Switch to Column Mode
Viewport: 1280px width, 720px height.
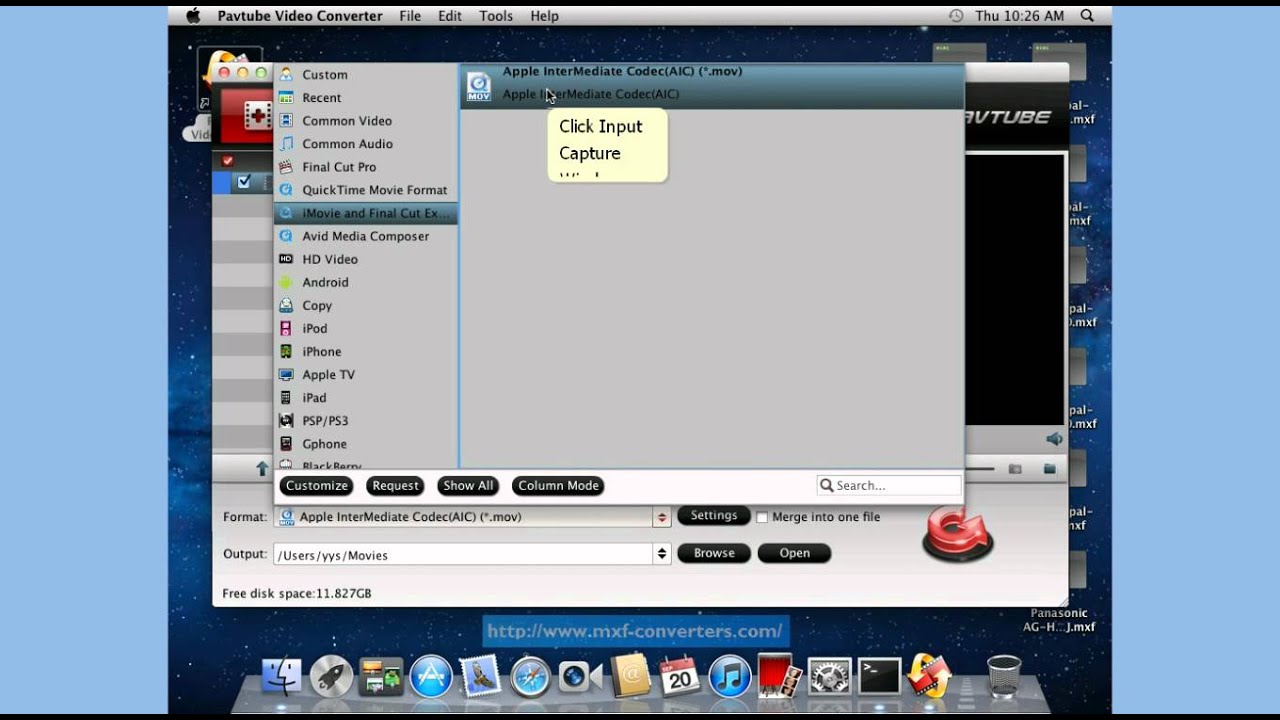click(558, 486)
